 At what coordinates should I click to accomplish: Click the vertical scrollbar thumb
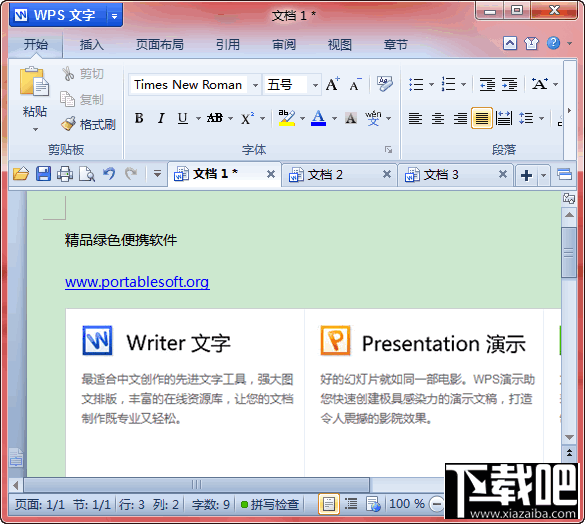point(569,252)
